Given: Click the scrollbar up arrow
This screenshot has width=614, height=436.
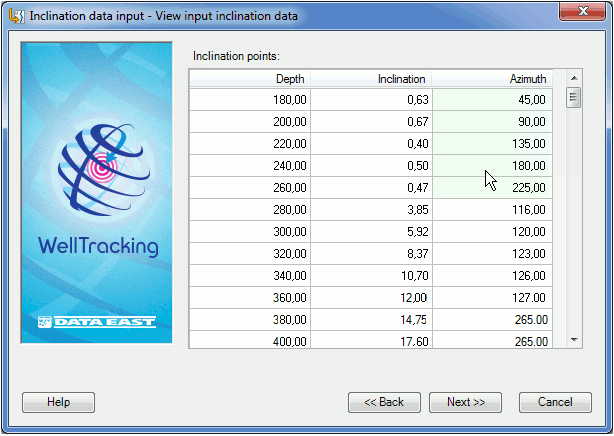Looking at the screenshot, I should pyautogui.click(x=574, y=78).
